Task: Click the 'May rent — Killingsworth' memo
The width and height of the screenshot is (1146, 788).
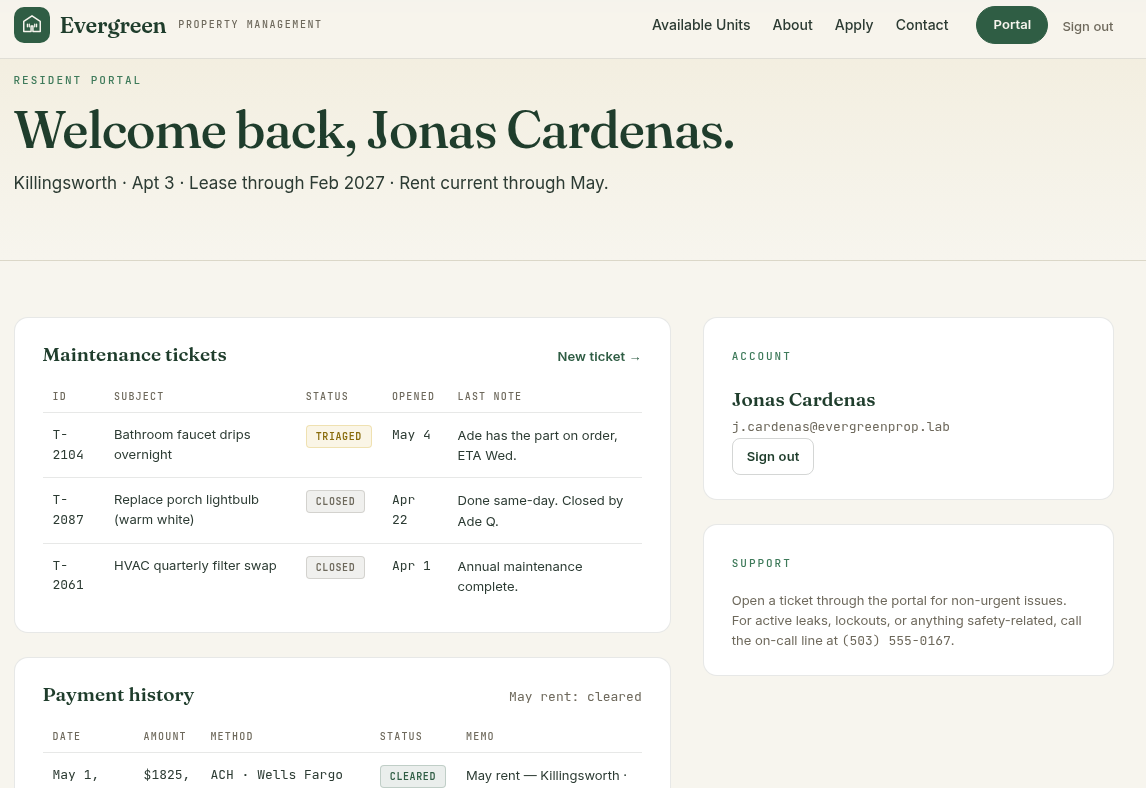Action: [x=542, y=776]
